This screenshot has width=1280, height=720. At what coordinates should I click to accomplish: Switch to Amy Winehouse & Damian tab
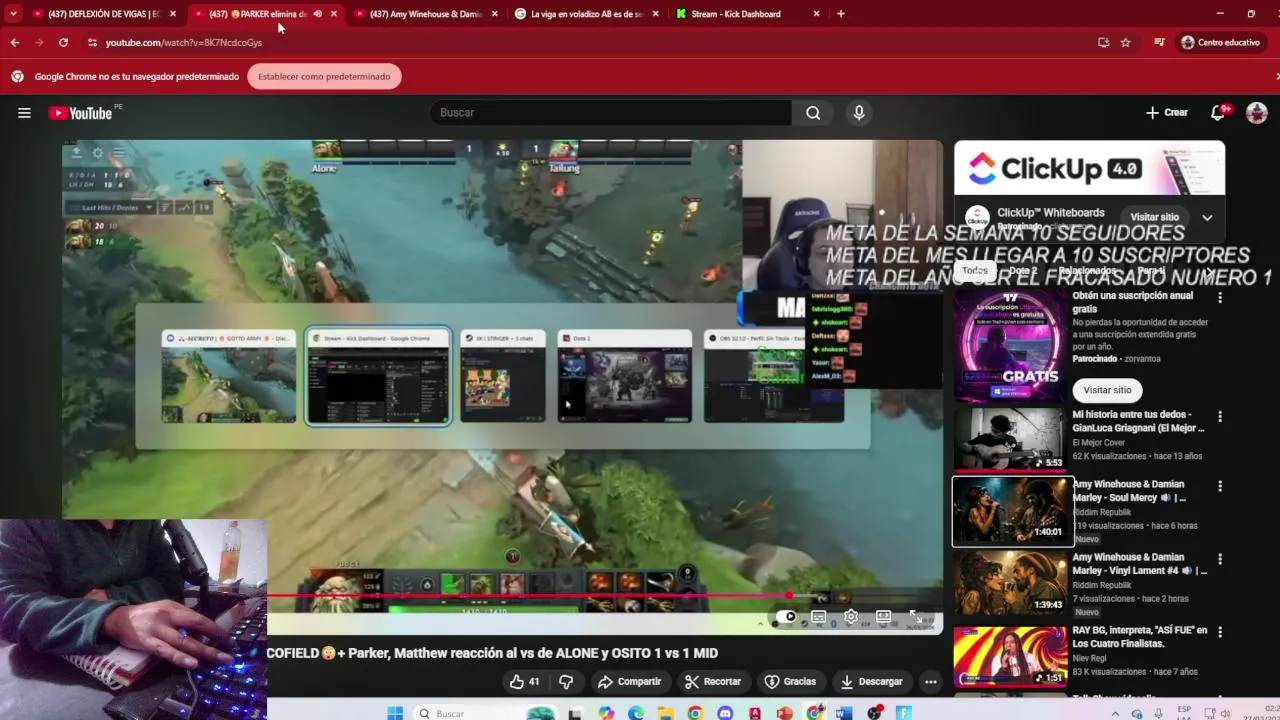[x=426, y=14]
